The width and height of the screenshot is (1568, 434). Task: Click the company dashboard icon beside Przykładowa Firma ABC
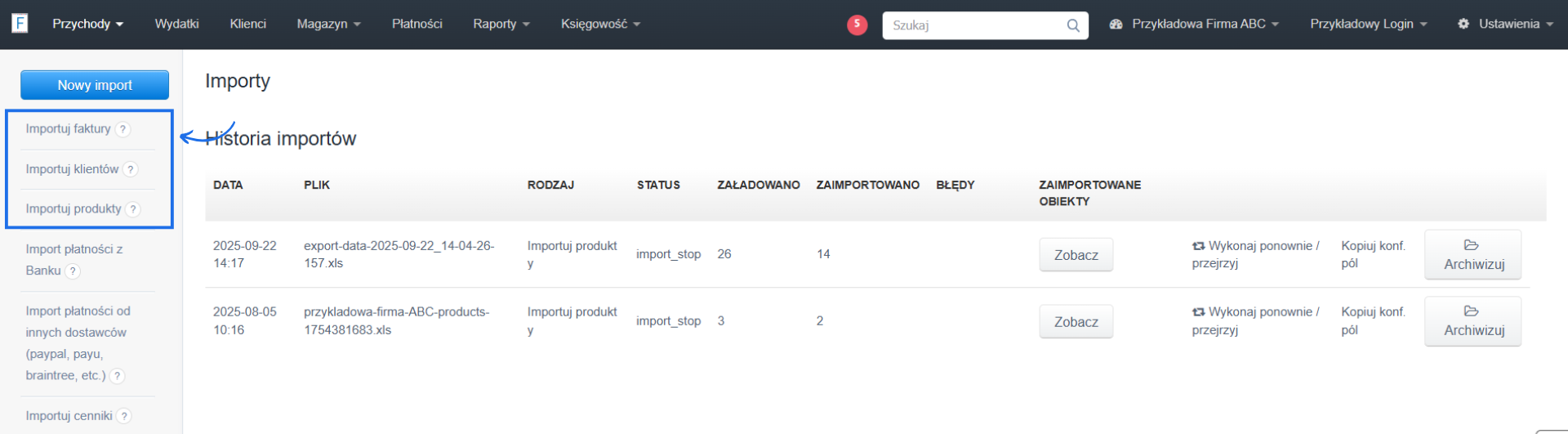[1116, 25]
